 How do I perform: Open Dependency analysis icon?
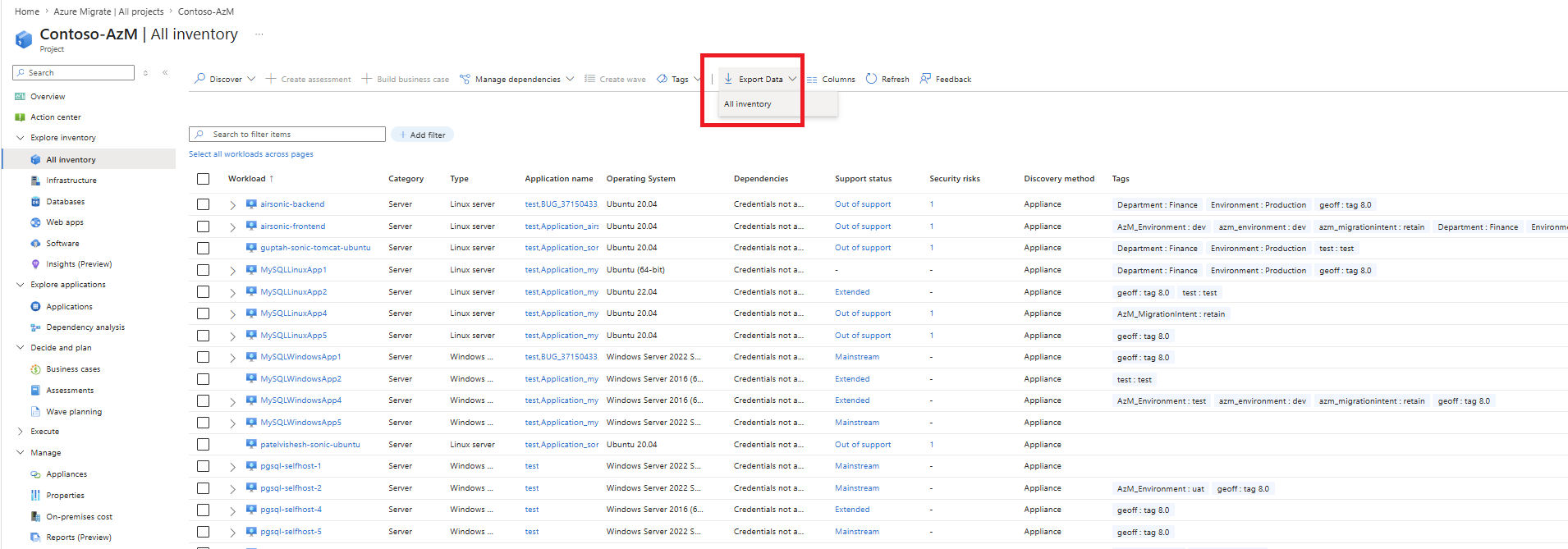35,327
